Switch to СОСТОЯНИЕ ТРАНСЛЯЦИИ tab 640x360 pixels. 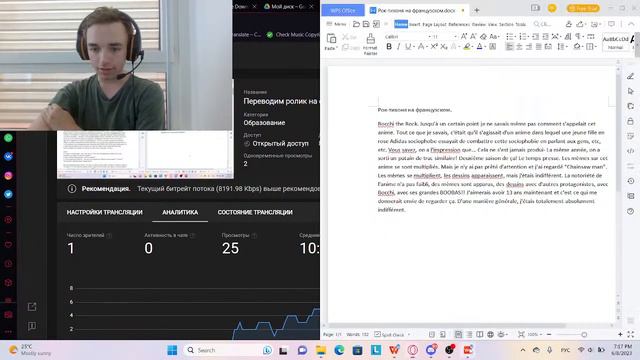pos(255,212)
